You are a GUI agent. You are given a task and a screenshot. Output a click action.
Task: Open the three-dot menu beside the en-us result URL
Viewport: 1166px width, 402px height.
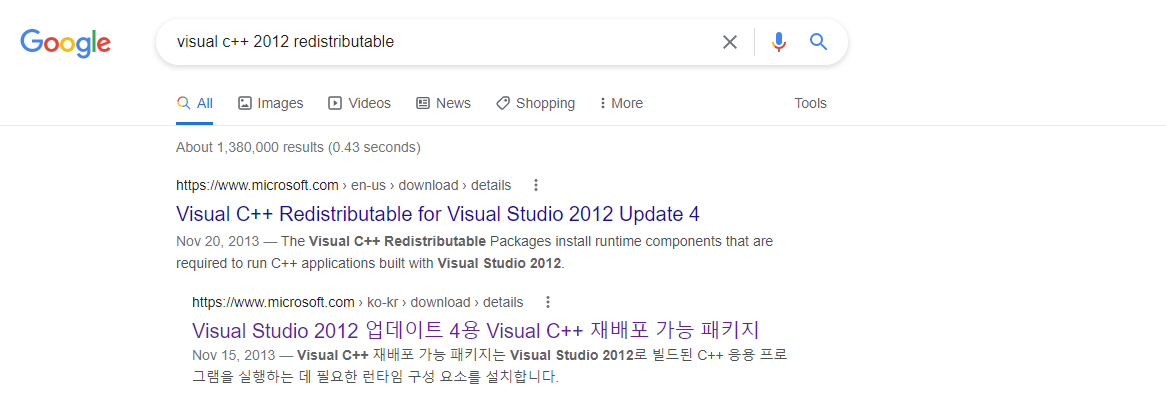click(535, 185)
